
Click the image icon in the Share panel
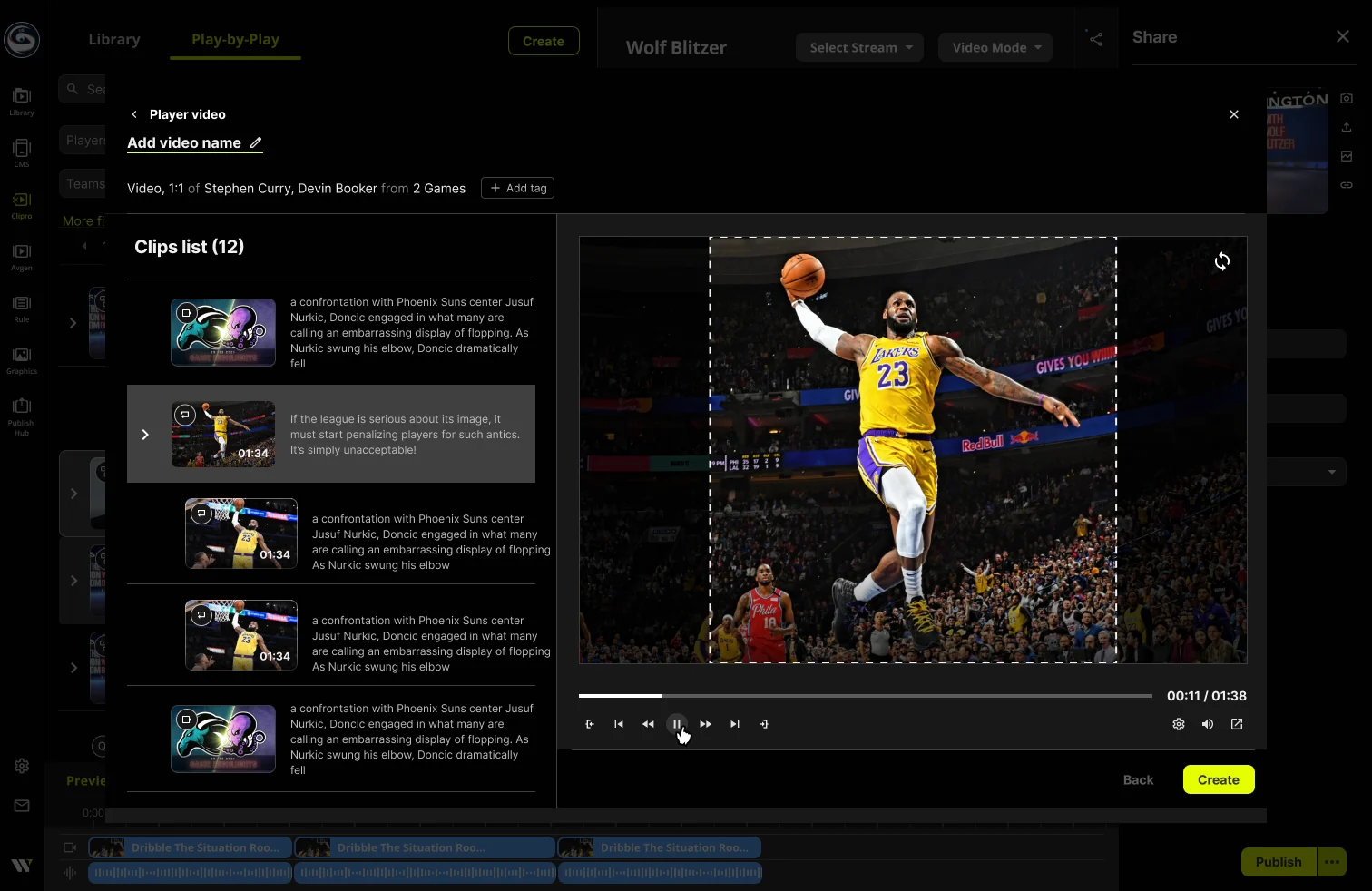pyautogui.click(x=1347, y=156)
